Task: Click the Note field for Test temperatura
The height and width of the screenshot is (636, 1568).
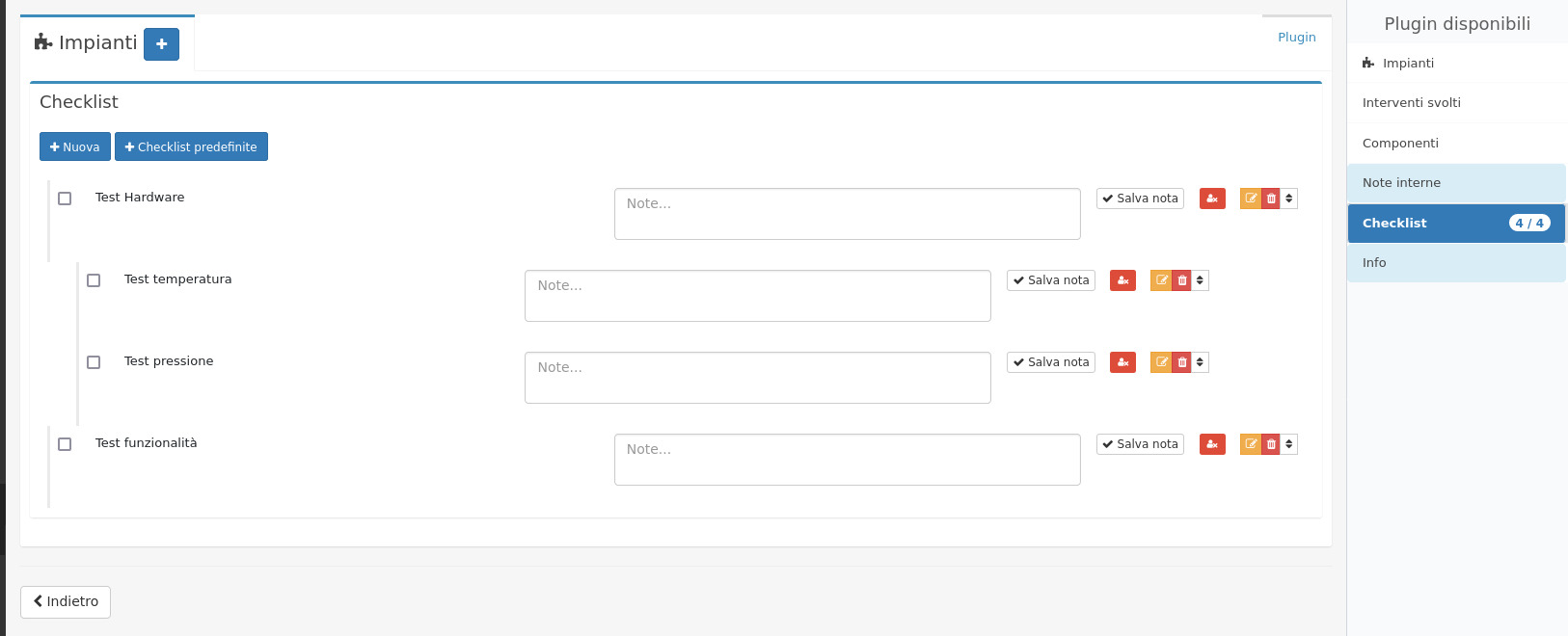Action: coord(757,296)
